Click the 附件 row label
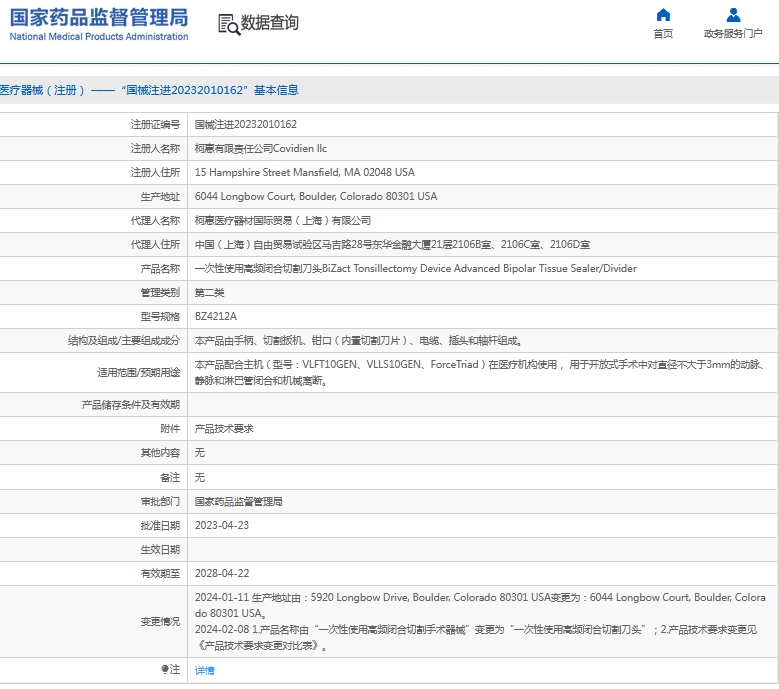The width and height of the screenshot is (779, 689). [x=170, y=429]
